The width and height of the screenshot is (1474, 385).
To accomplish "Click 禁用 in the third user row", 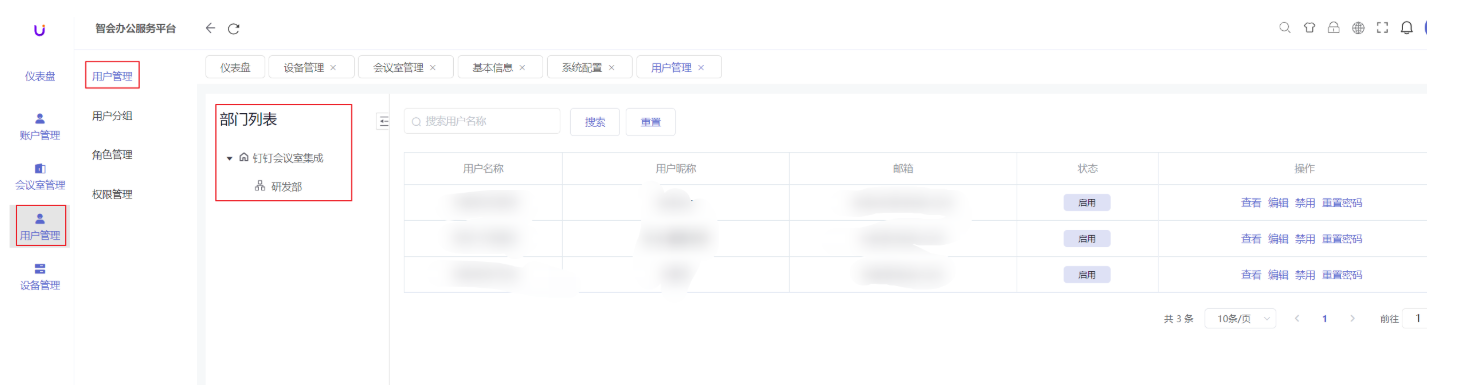I will pyautogui.click(x=1305, y=275).
